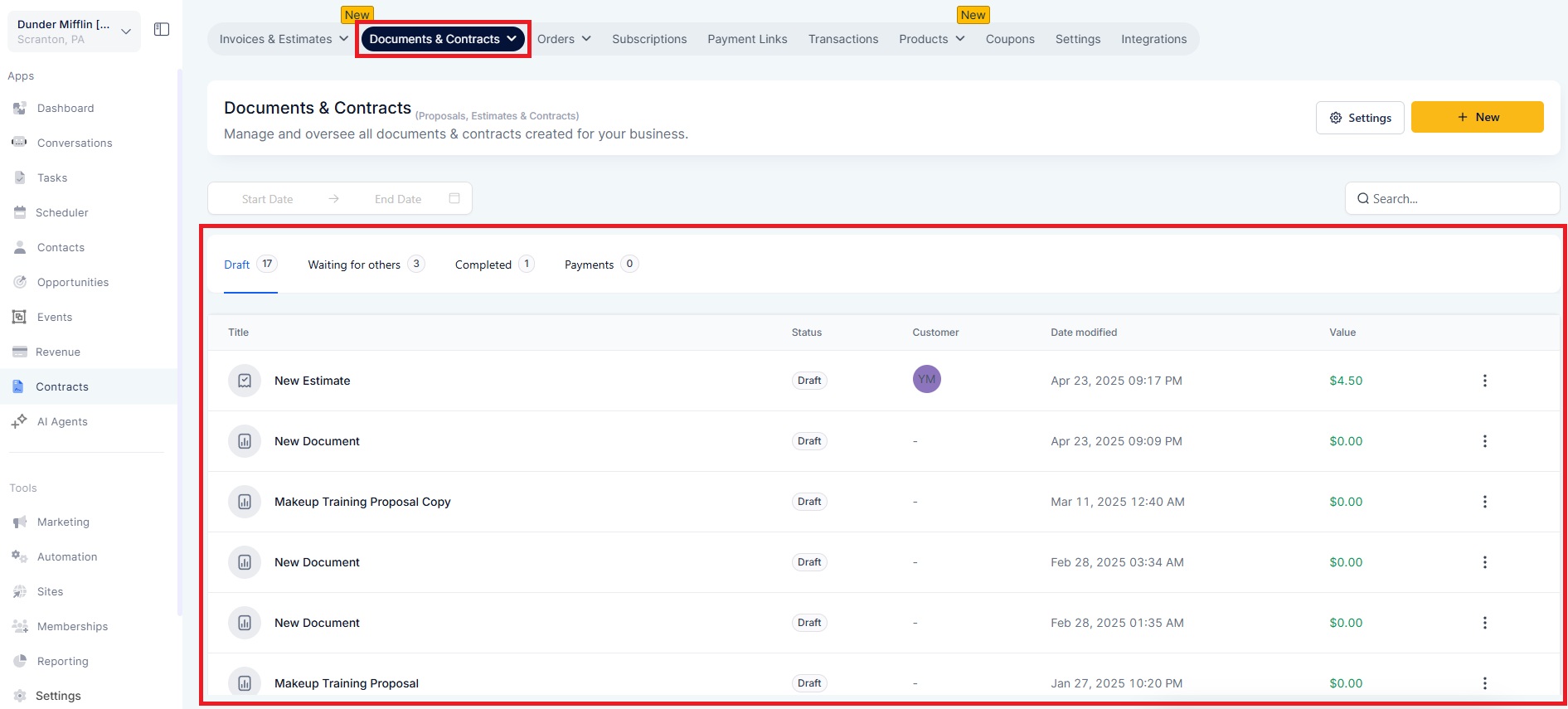This screenshot has width=1568, height=709.
Task: Go to Opportunities
Action: pos(72,282)
